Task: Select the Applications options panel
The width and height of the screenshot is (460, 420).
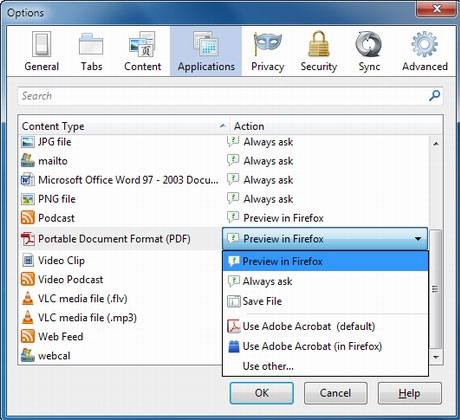Action: point(206,52)
